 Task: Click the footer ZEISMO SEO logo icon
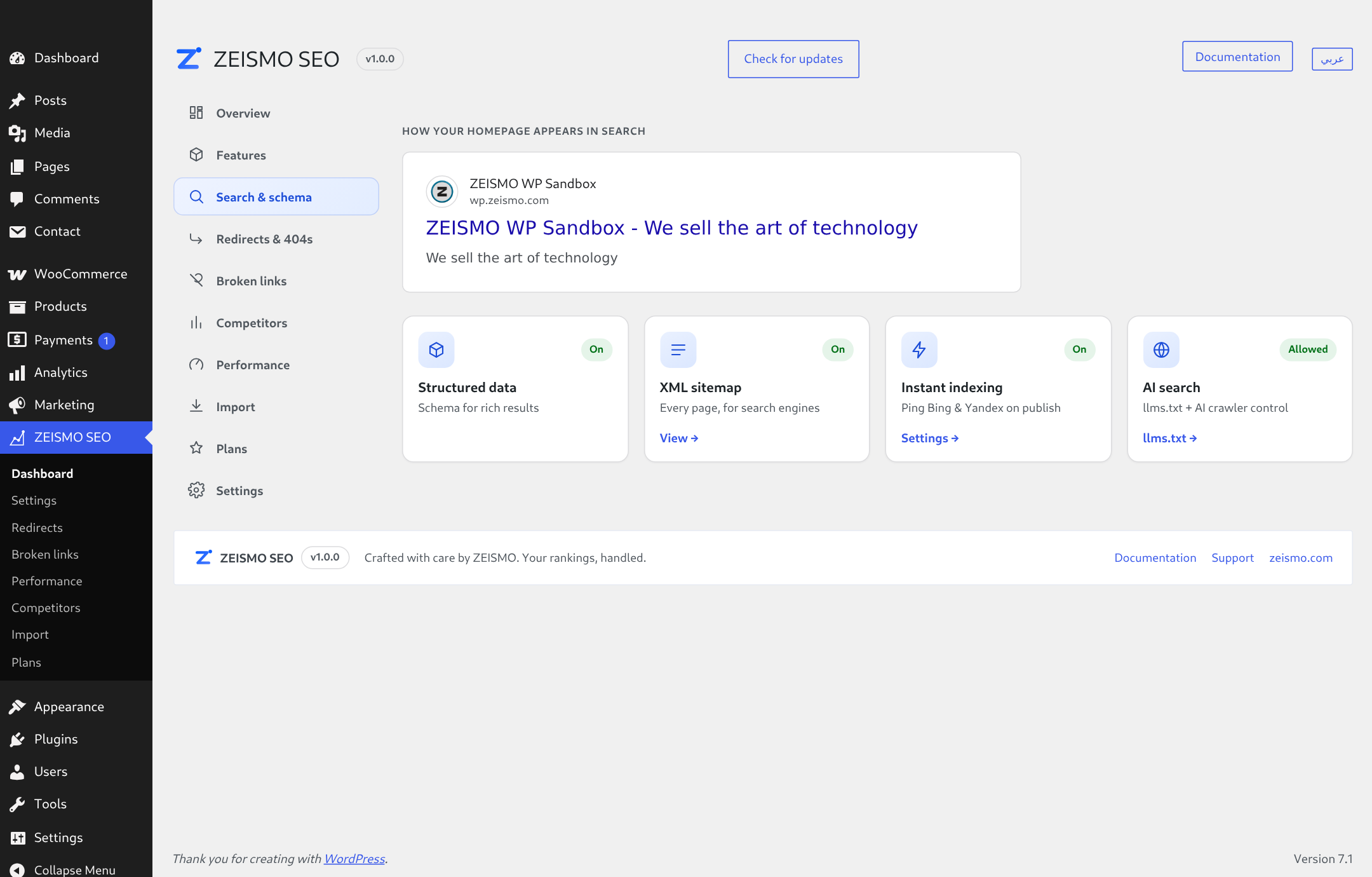[203, 557]
